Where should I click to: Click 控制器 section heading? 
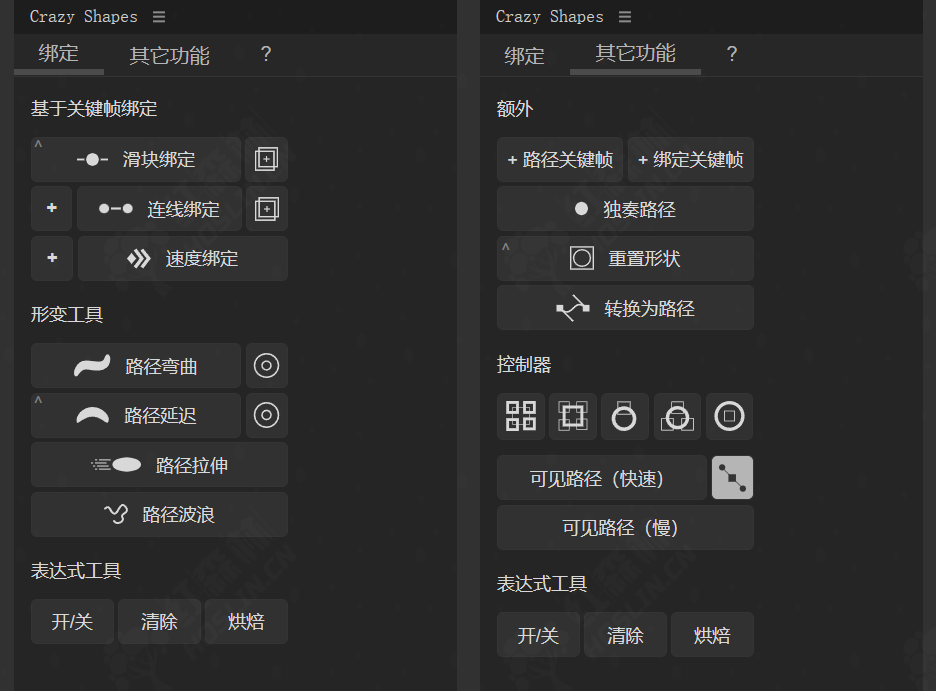click(524, 364)
